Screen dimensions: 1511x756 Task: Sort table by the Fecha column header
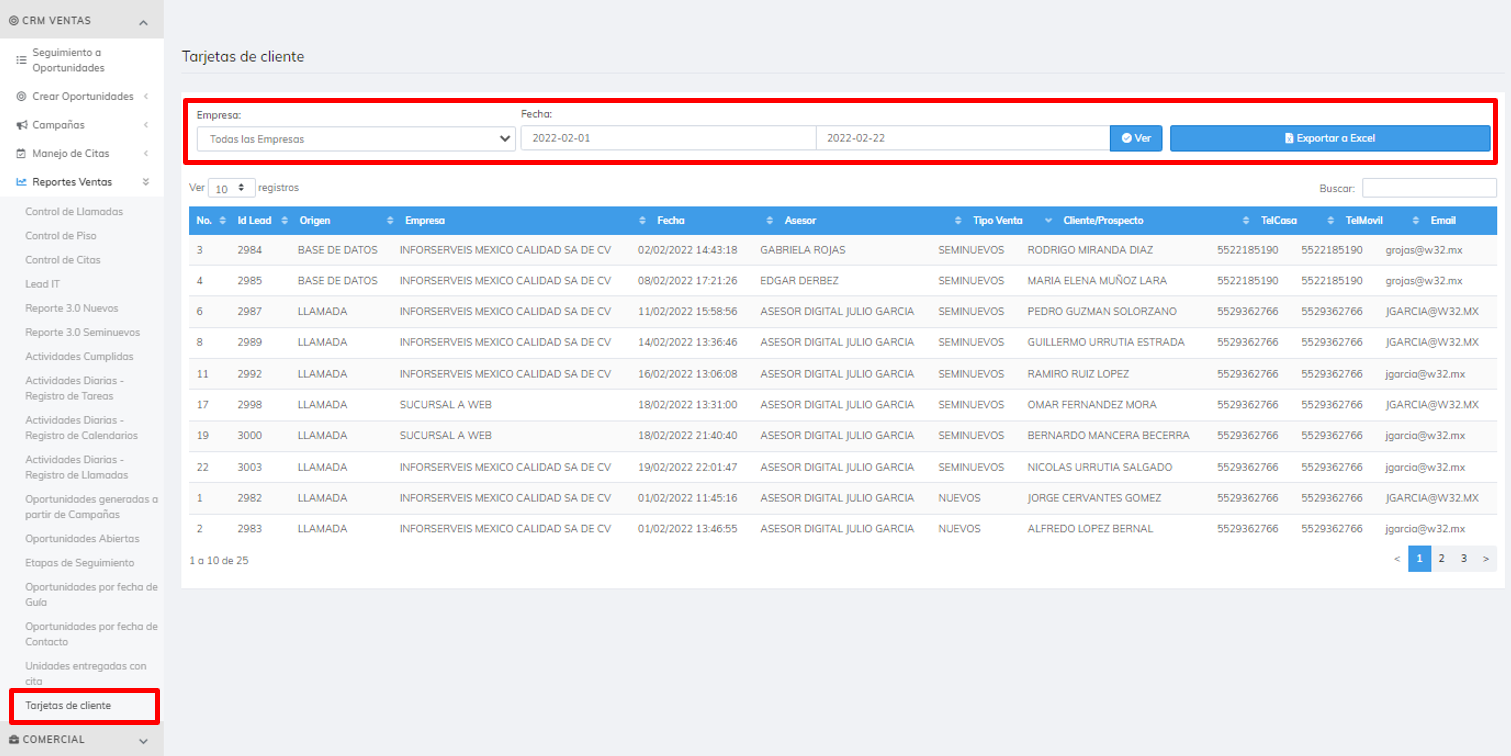pos(670,221)
